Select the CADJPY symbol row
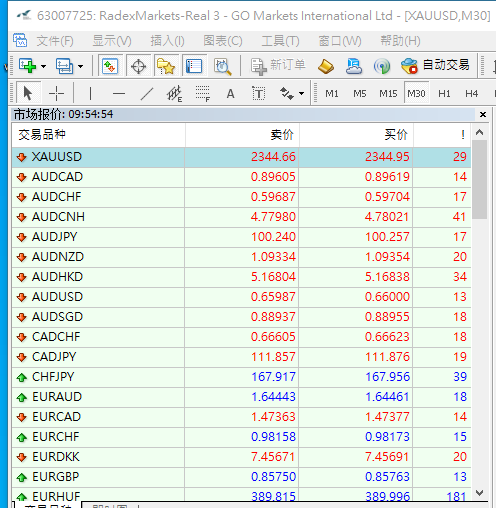The height and width of the screenshot is (508, 496). click(x=241, y=357)
